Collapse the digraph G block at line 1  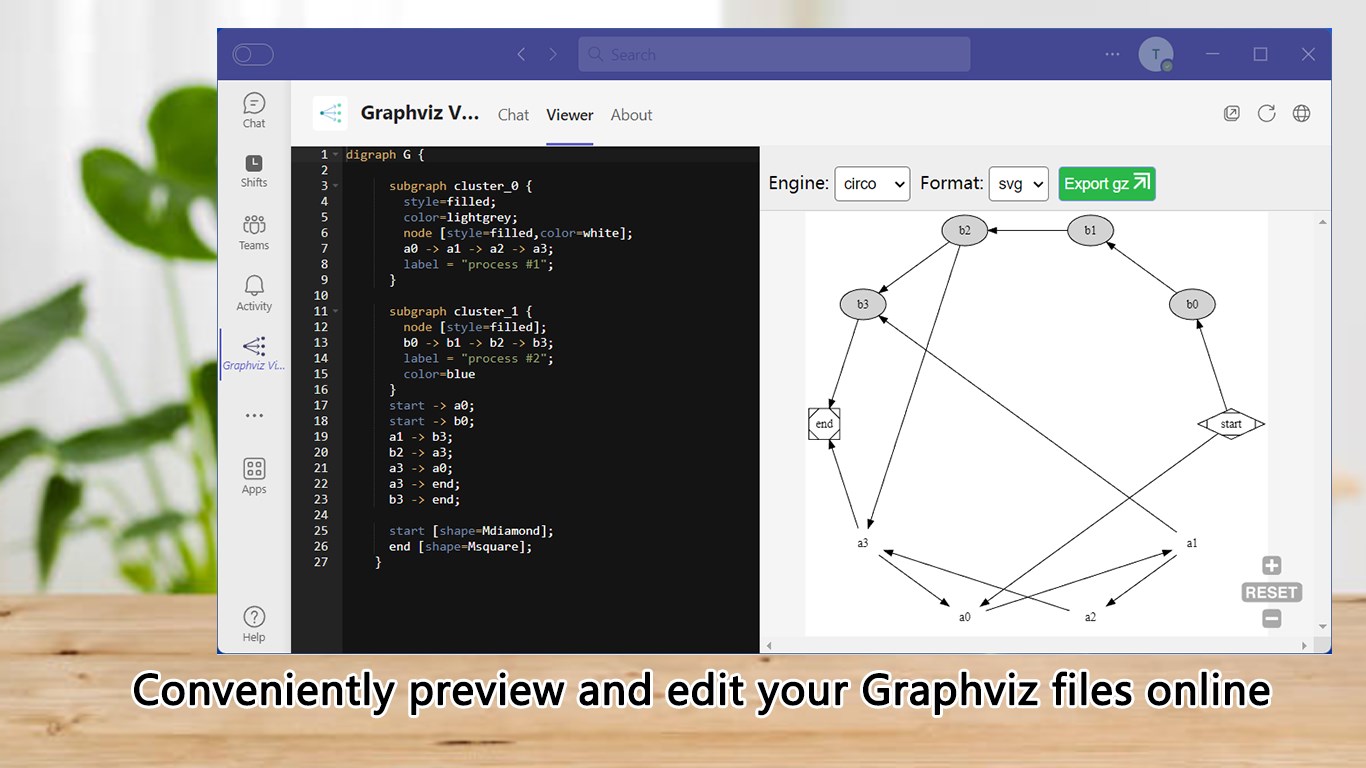point(336,155)
